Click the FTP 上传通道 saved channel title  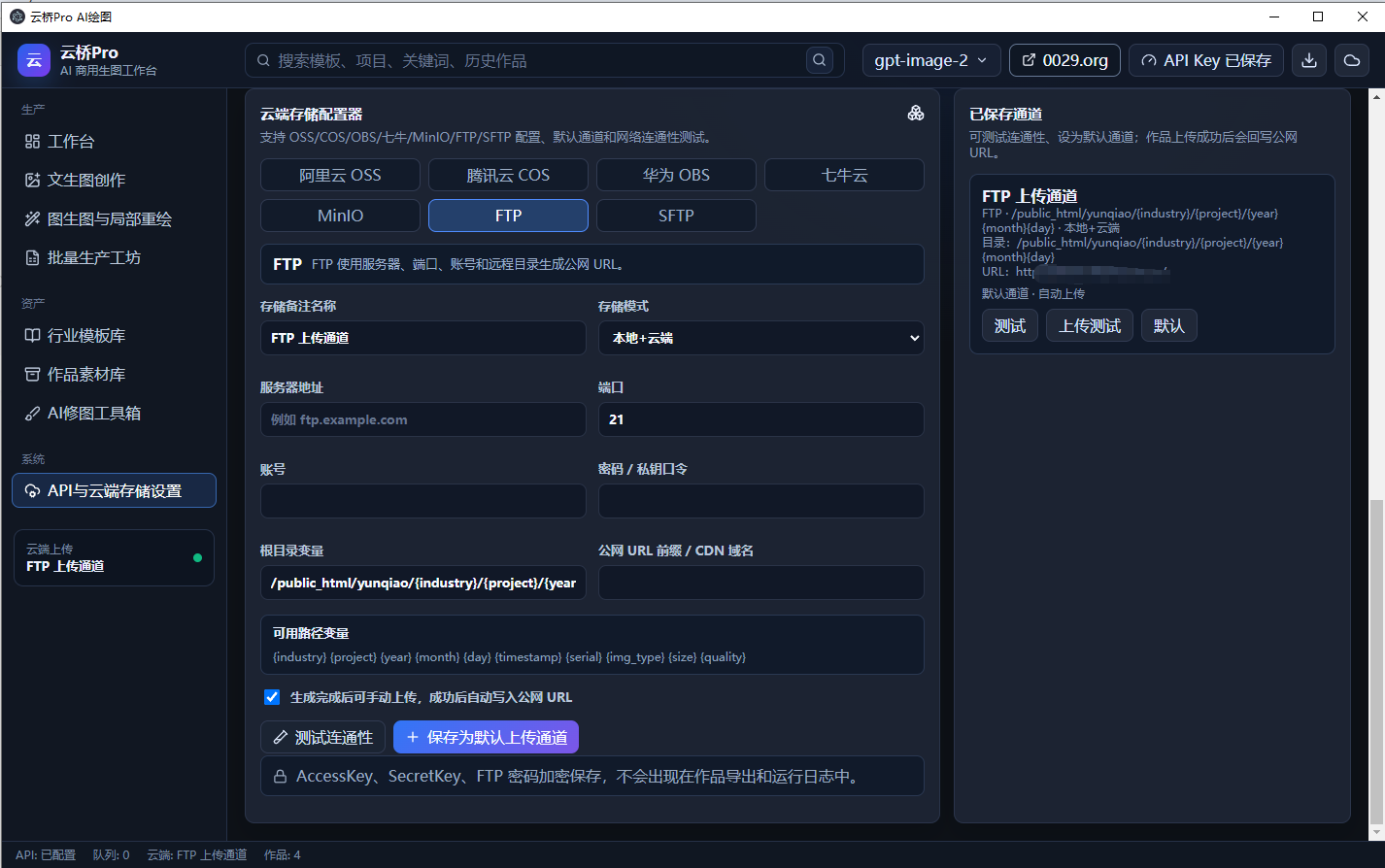tap(1030, 196)
